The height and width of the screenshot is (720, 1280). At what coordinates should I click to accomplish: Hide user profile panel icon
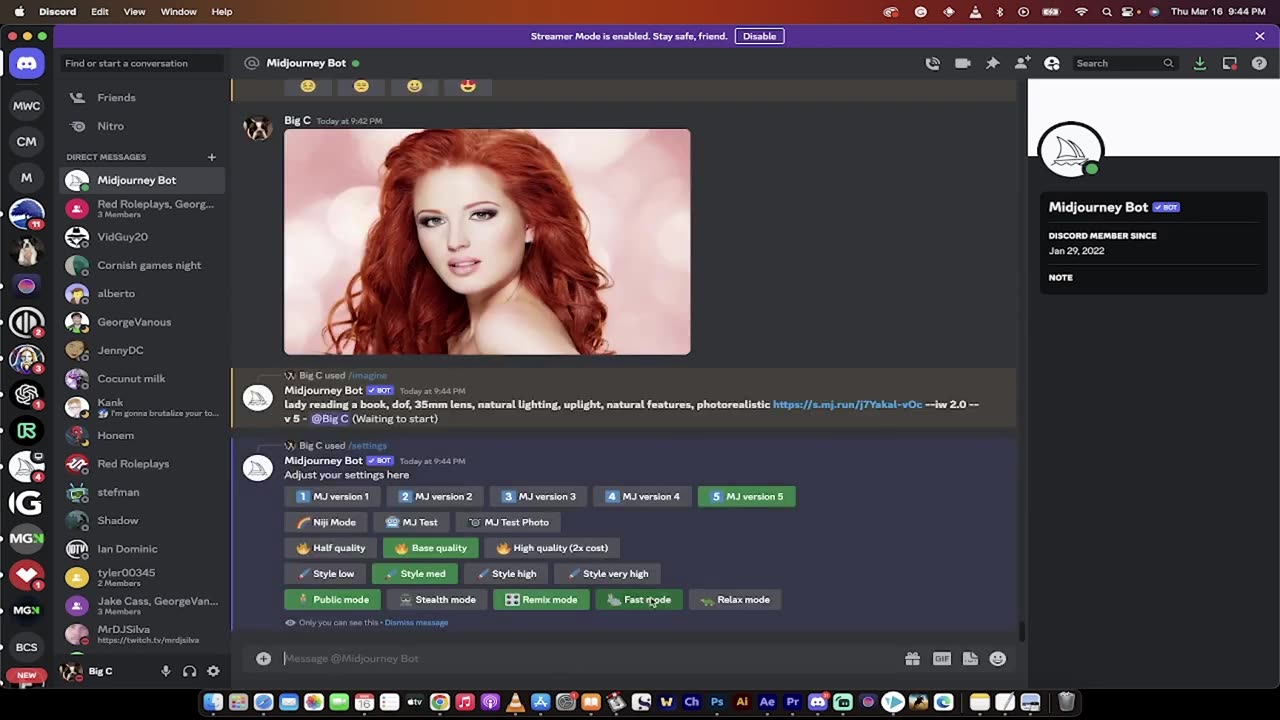click(x=1052, y=63)
